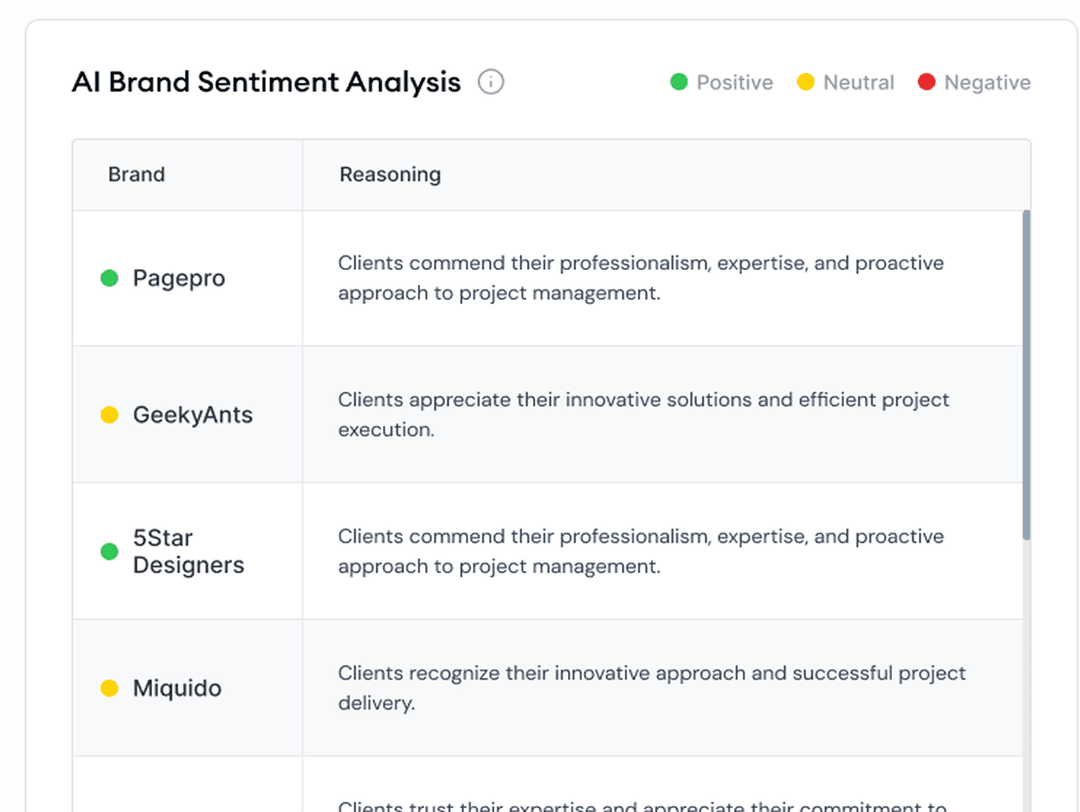Click the red Negative legend dot
The width and height of the screenshot is (1080, 812).
coord(927,82)
